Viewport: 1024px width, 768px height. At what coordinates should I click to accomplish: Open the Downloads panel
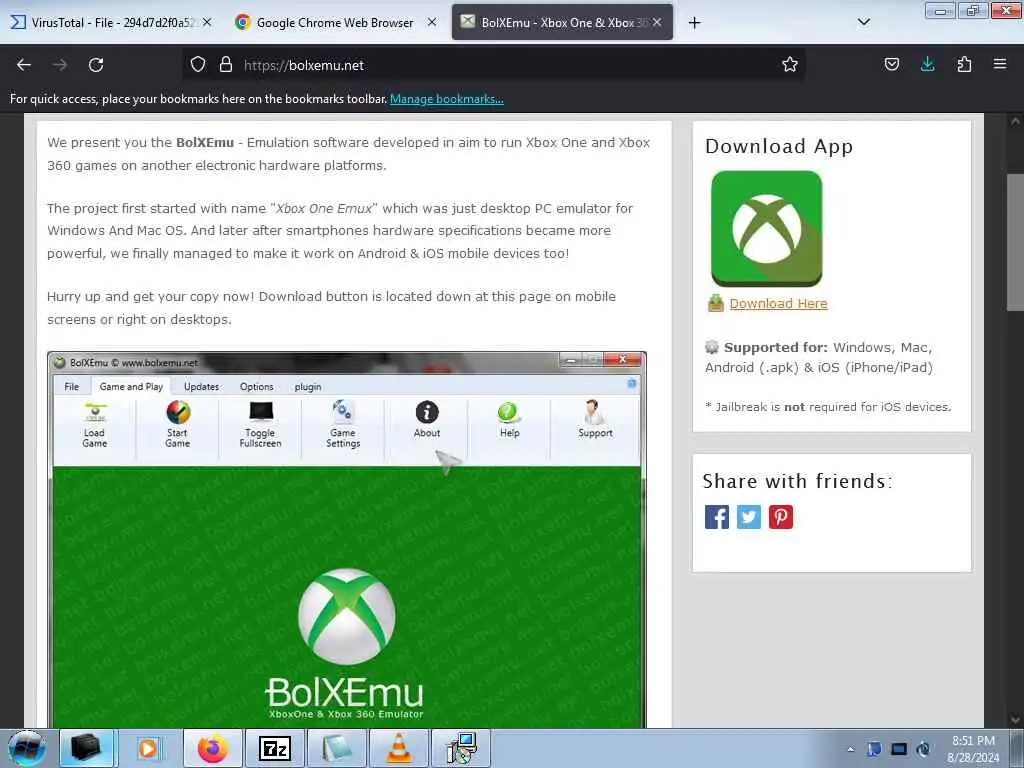pyautogui.click(x=927, y=65)
